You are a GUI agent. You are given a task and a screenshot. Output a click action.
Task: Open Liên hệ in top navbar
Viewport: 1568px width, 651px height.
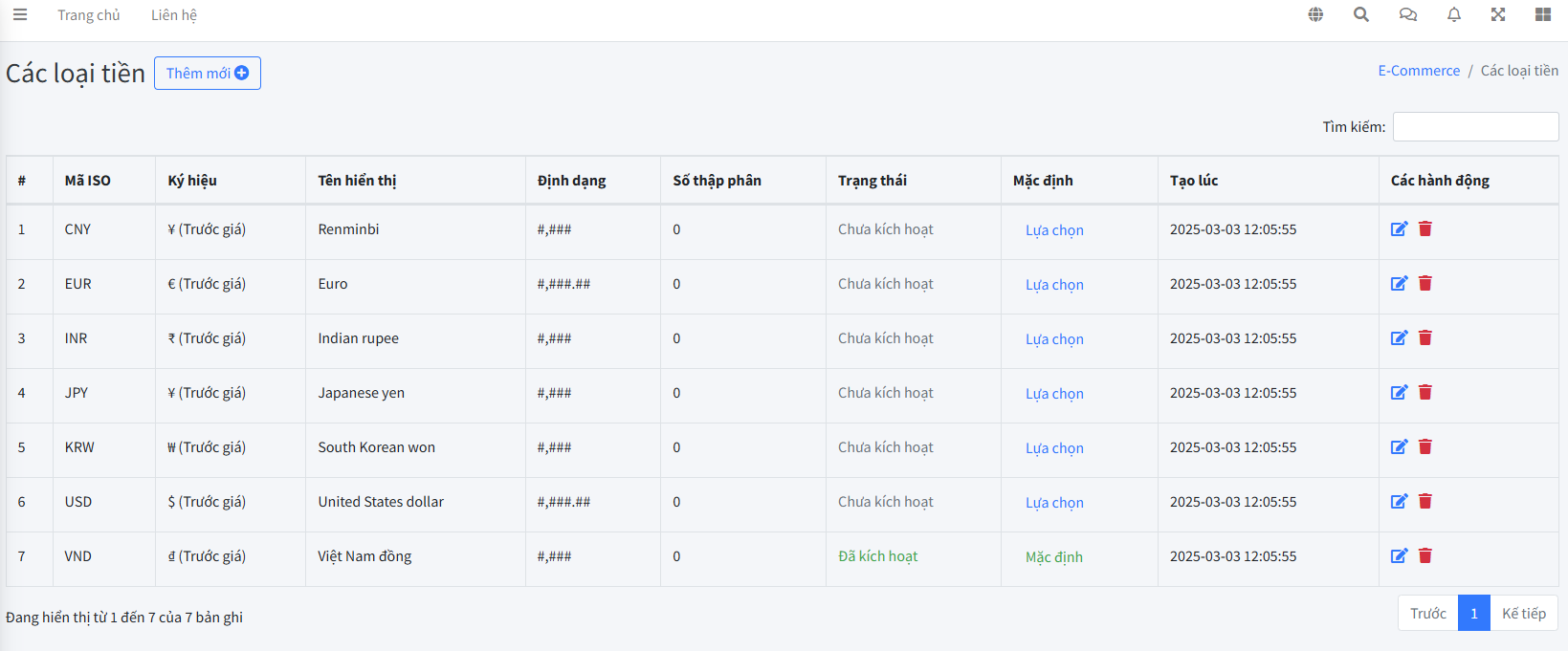(174, 15)
